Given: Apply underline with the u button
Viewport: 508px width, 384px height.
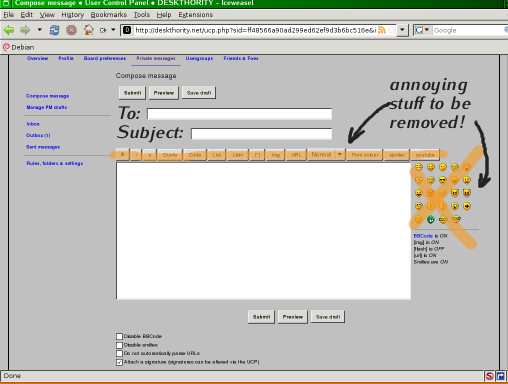Looking at the screenshot, I should coord(150,155).
